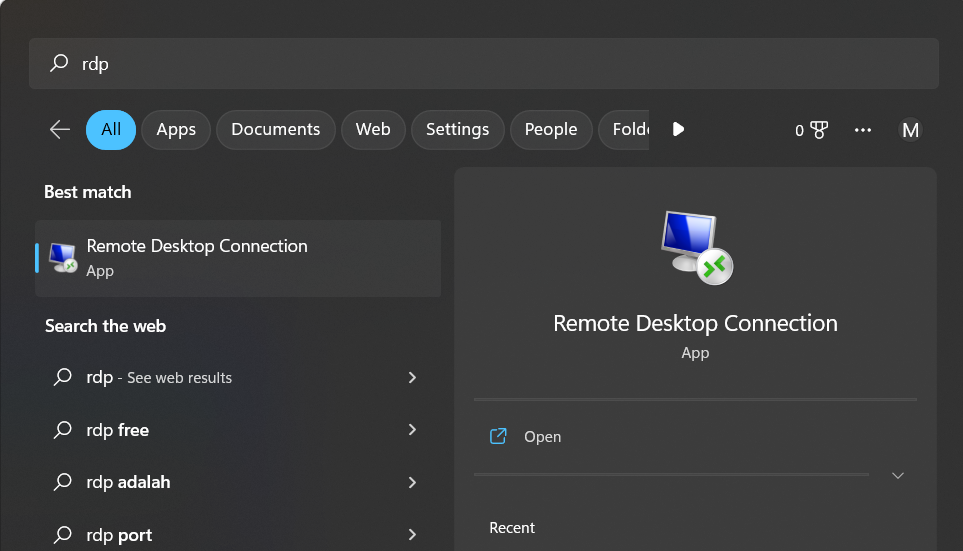Viewport: 963px width, 551px height.
Task: Switch to the Documents filter tab
Action: point(276,130)
